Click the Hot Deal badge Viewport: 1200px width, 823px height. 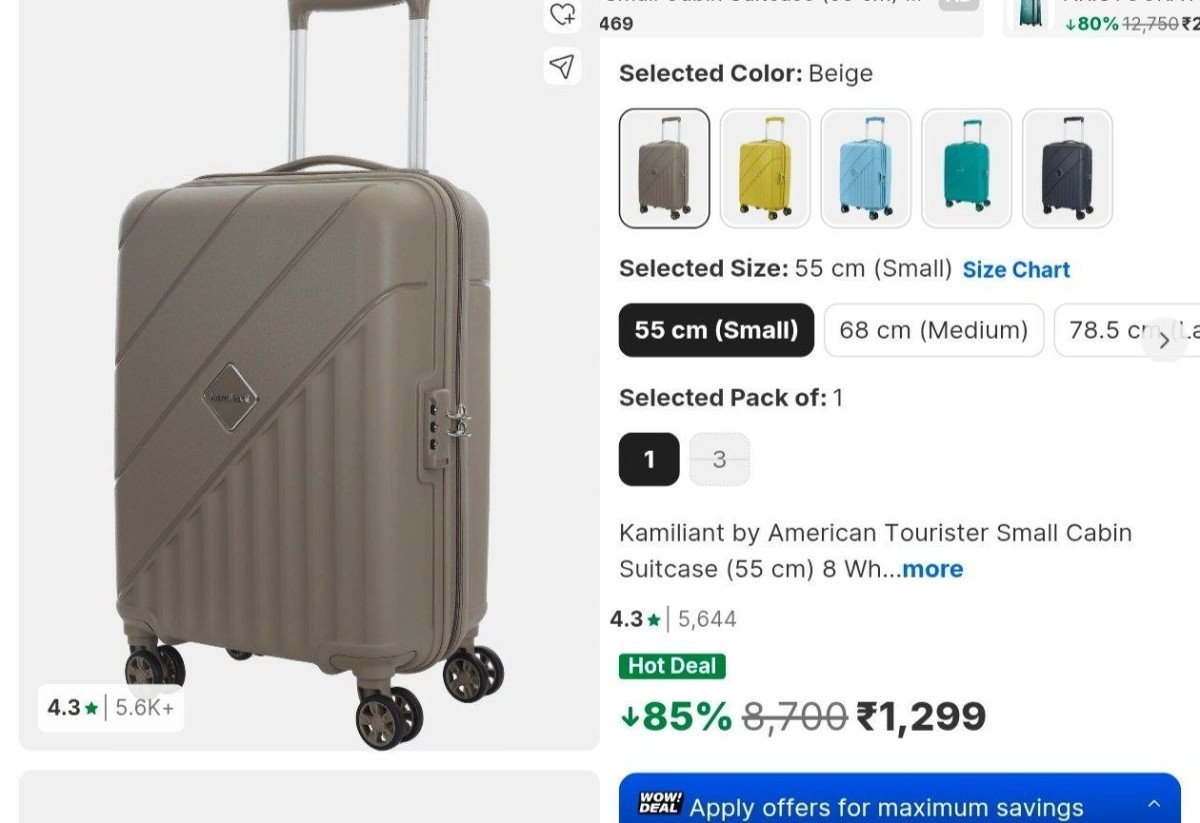(x=672, y=666)
